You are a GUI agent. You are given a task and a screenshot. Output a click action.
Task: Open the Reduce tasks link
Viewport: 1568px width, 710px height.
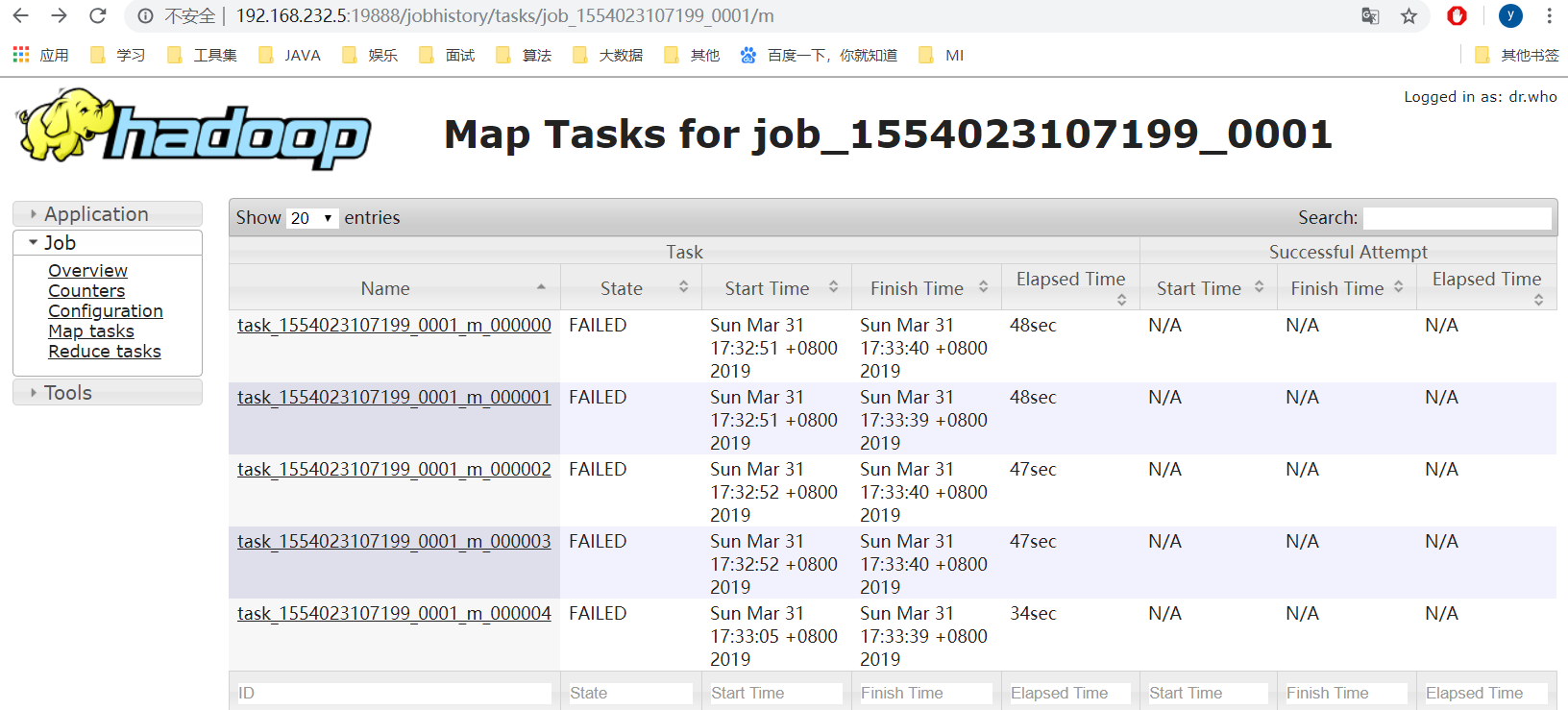click(x=105, y=352)
